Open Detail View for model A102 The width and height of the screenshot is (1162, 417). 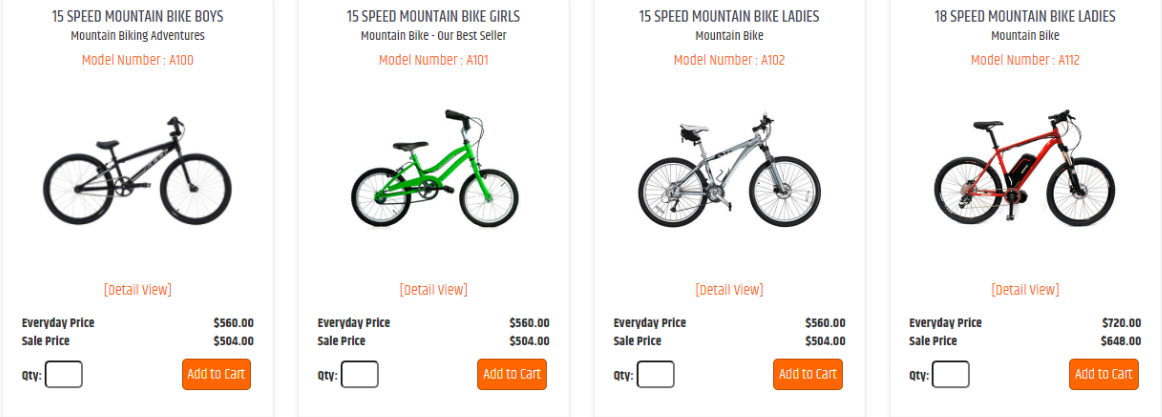(x=729, y=290)
